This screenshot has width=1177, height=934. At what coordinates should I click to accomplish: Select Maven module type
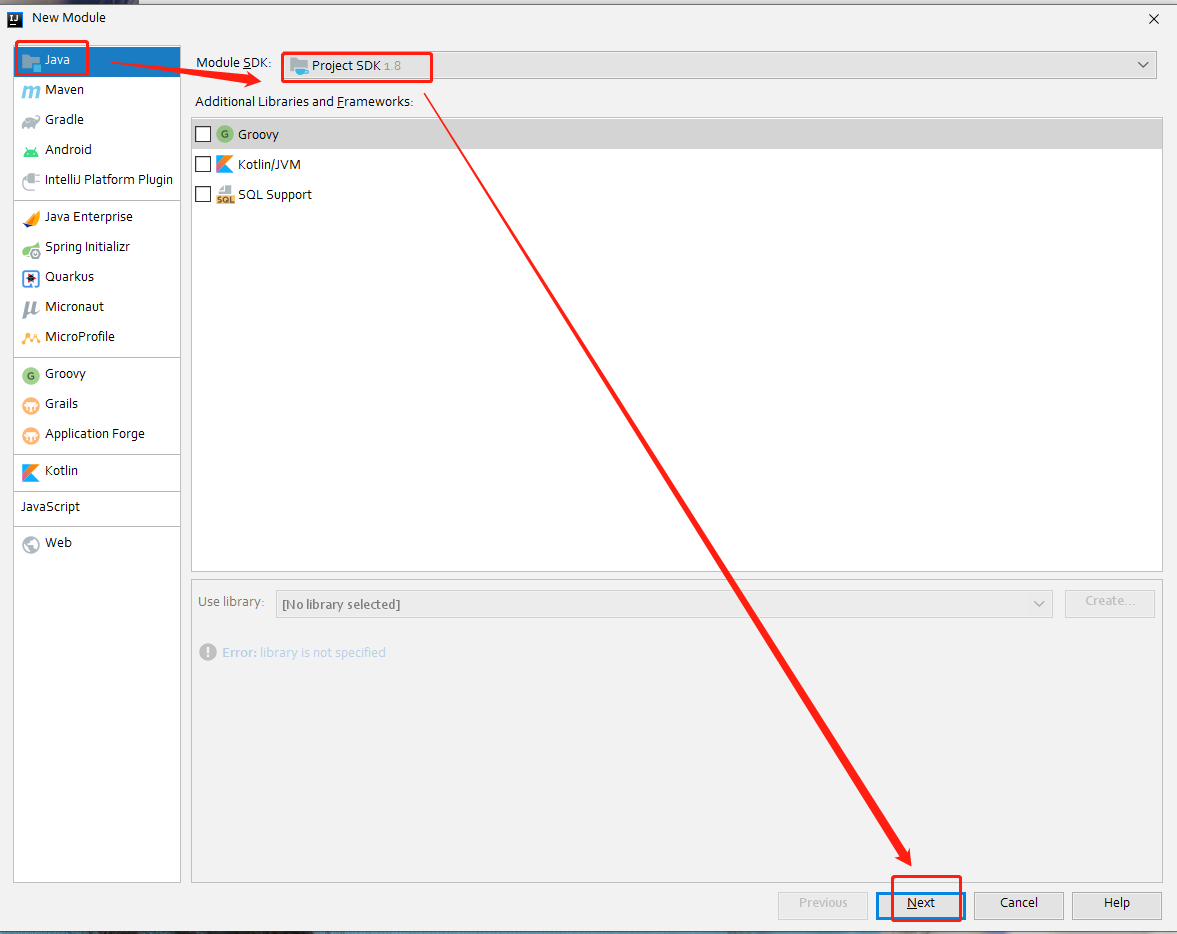tap(97, 90)
